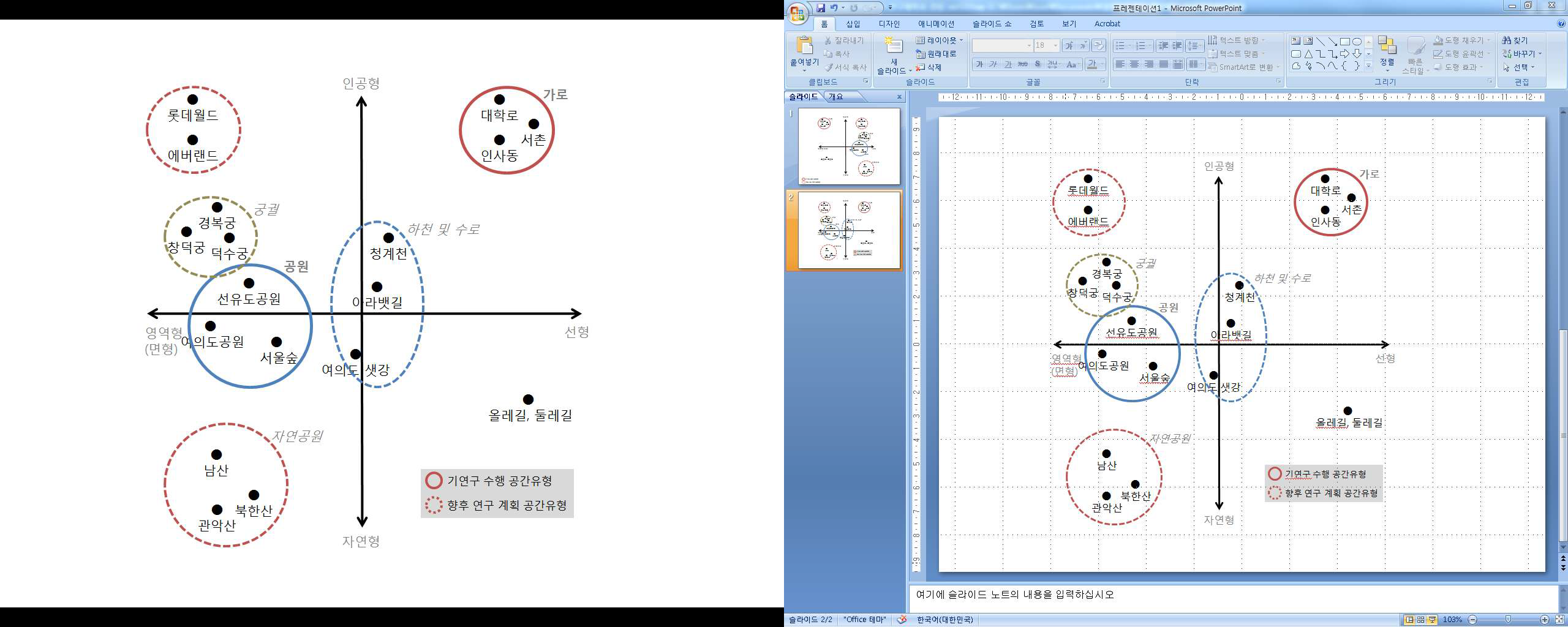Open the 검토 ribbon tab

[1037, 24]
